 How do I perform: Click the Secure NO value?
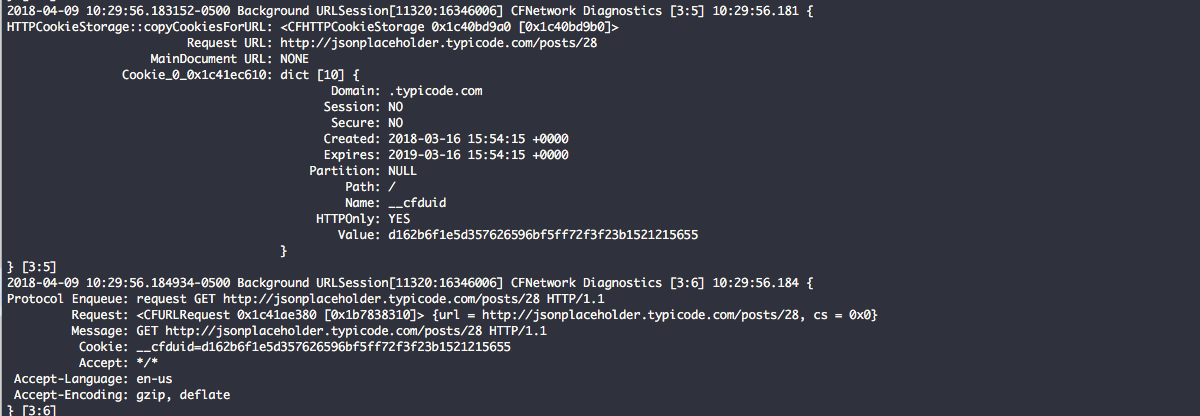(x=396, y=123)
